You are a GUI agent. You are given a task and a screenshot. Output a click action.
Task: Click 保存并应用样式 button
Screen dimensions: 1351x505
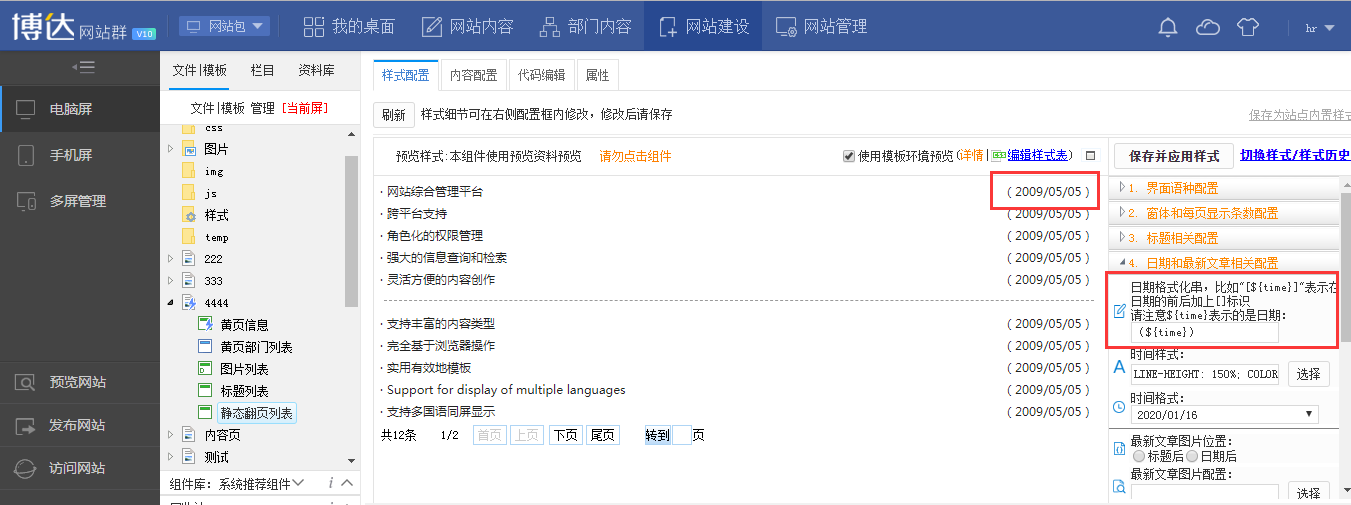(x=1174, y=156)
